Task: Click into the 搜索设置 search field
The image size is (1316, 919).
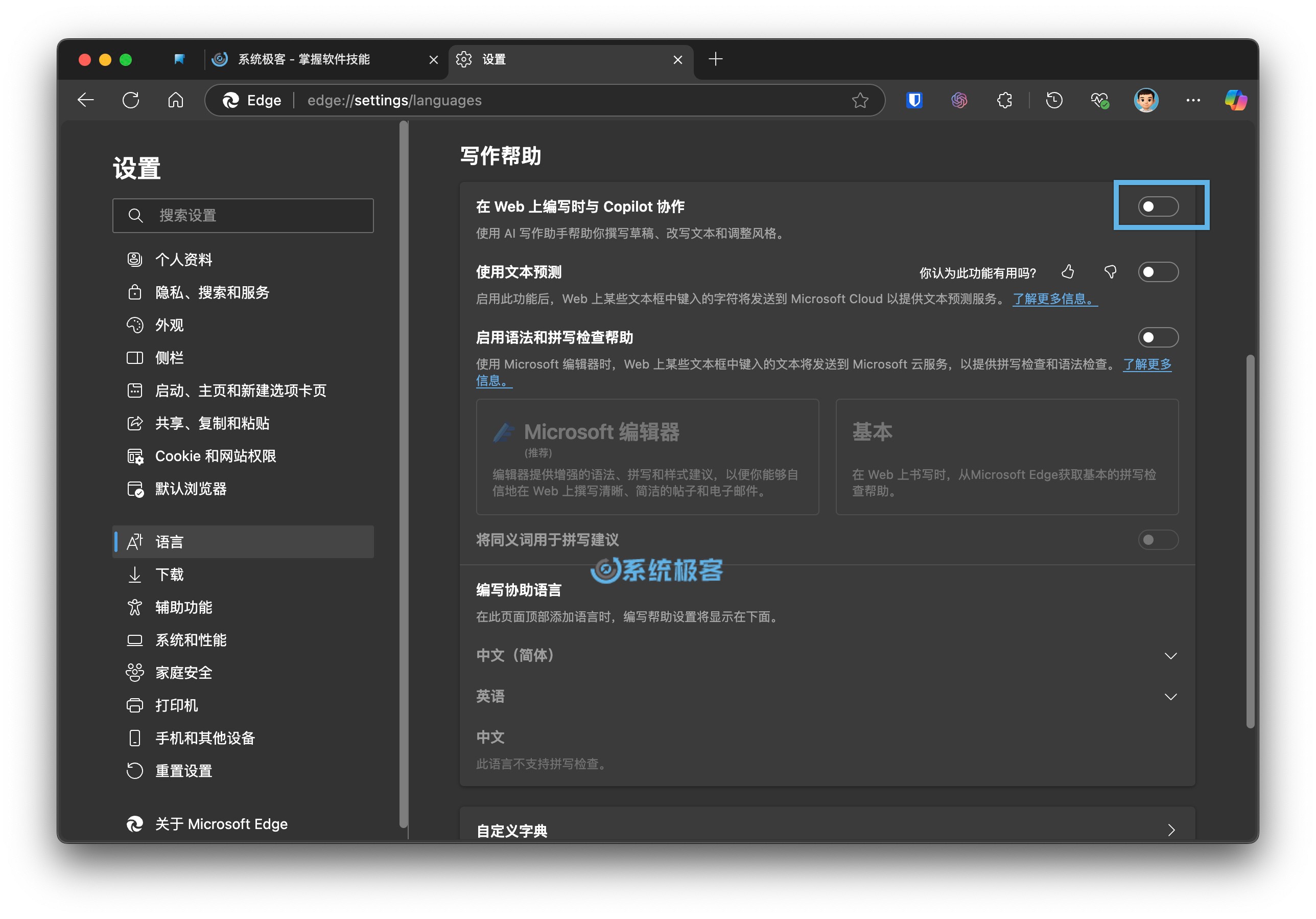Action: (x=243, y=216)
